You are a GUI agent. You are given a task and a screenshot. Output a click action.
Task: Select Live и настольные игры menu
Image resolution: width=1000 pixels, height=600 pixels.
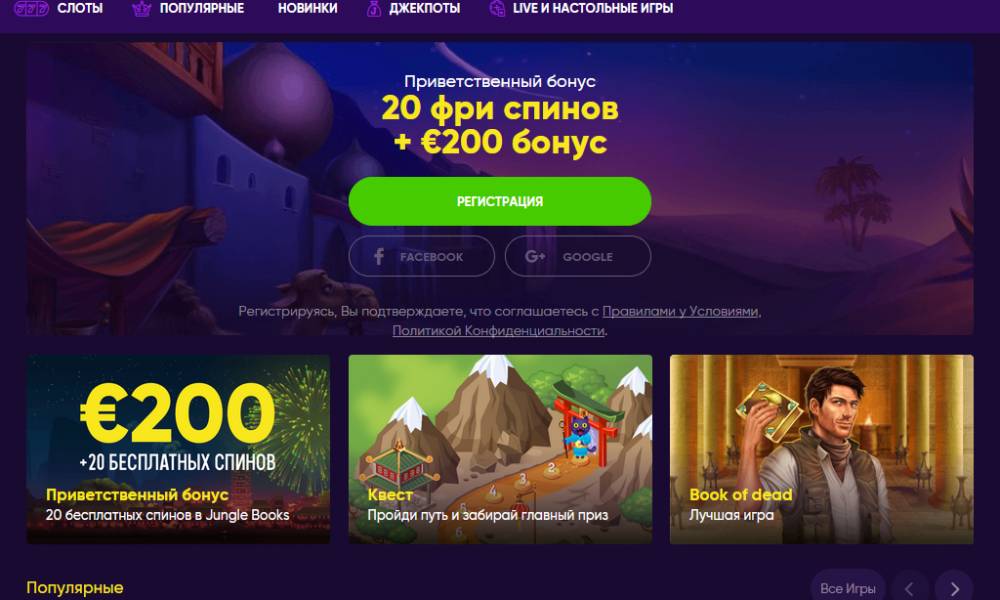click(x=593, y=8)
